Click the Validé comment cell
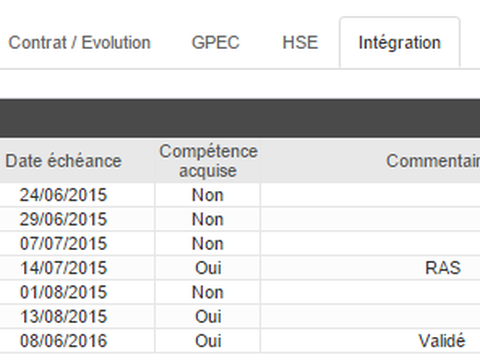The height and width of the screenshot is (360, 480). coord(370,341)
